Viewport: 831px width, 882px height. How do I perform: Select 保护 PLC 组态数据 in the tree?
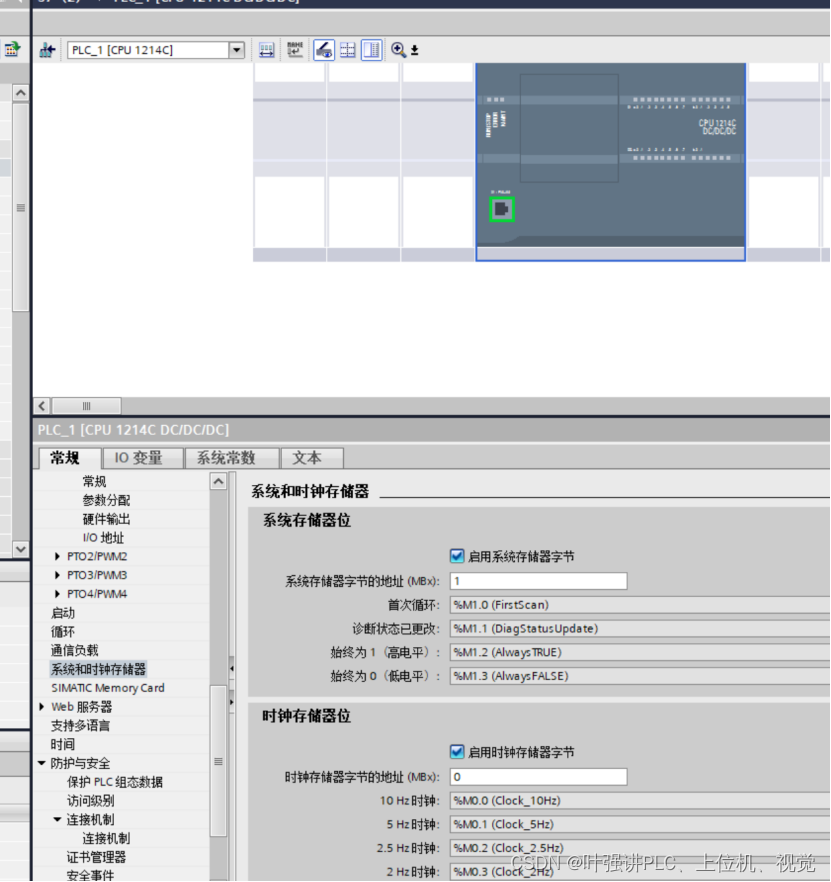click(115, 782)
